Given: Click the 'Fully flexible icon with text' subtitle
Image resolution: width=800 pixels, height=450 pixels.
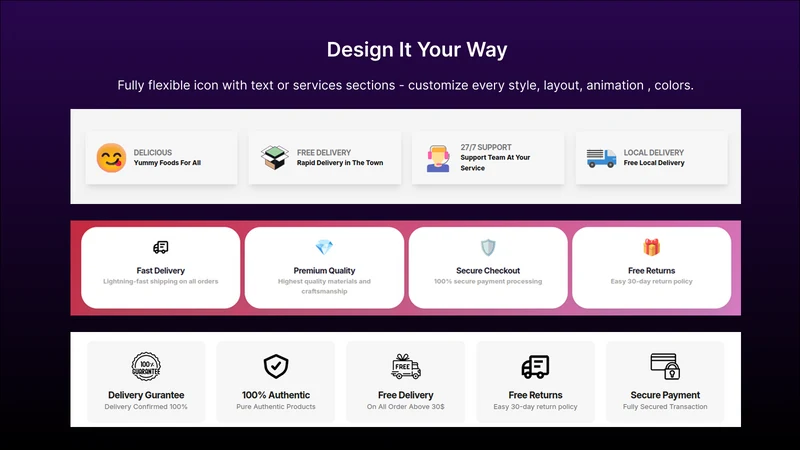Looking at the screenshot, I should [406, 85].
